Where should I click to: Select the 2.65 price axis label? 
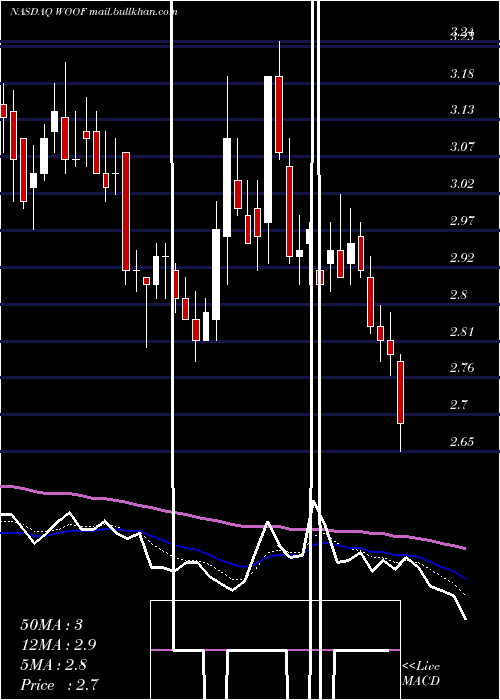462,442
